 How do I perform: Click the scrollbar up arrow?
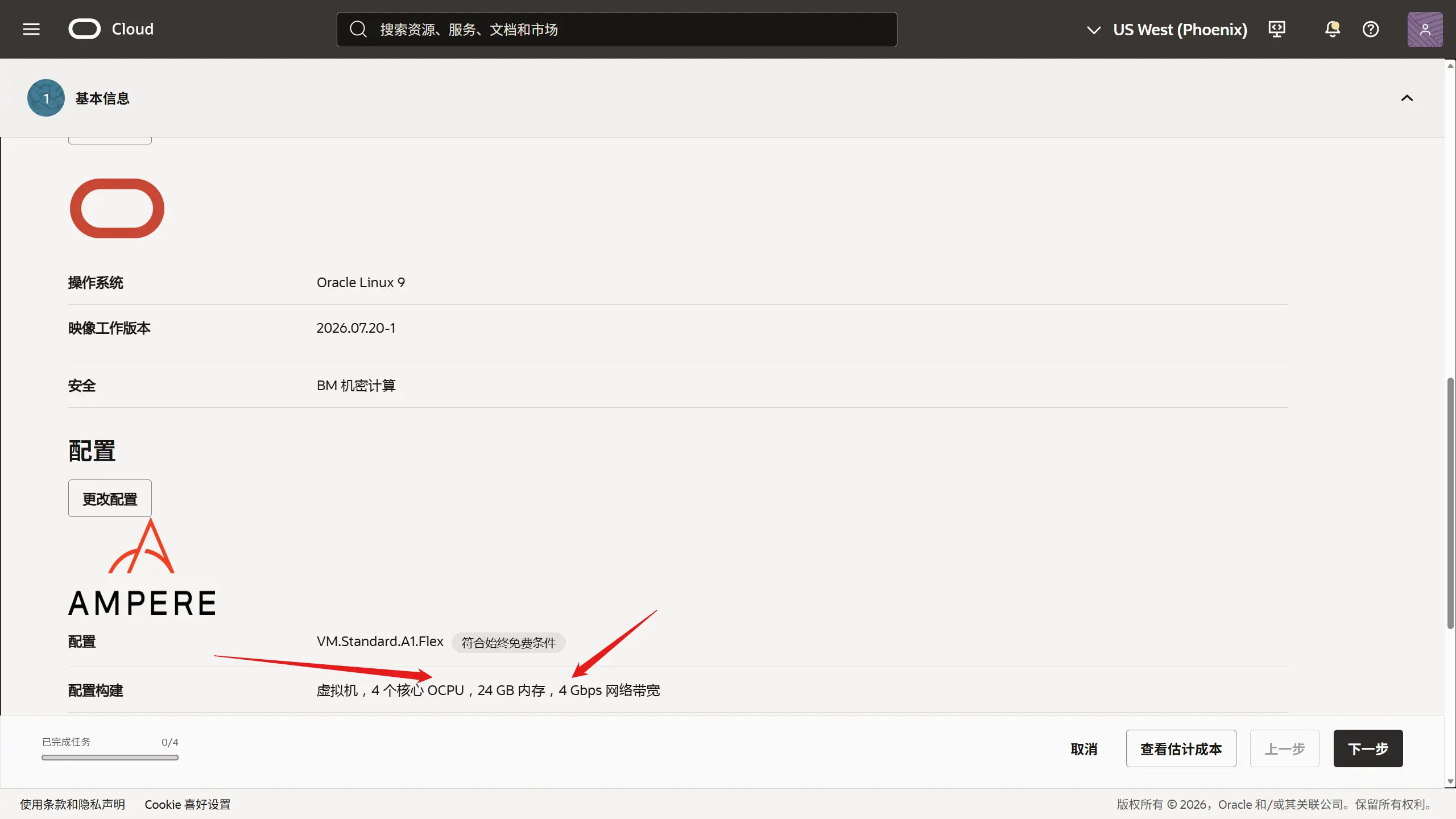pyautogui.click(x=1450, y=66)
